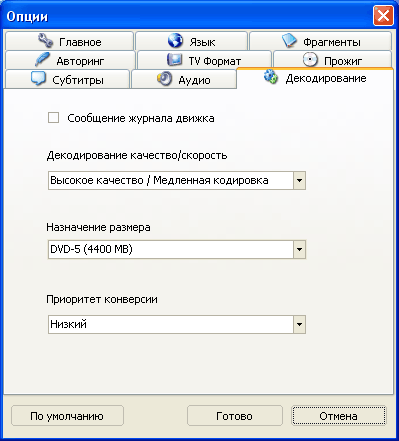Open the decoding quality/speed dropdown arrow
This screenshot has height=441, width=399.
pyautogui.click(x=299, y=181)
